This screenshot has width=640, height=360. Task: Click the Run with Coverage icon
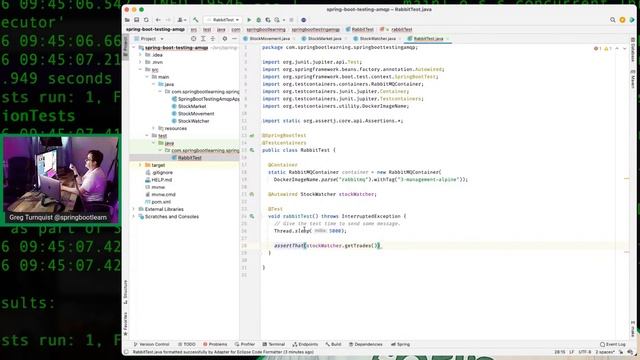click(268, 20)
